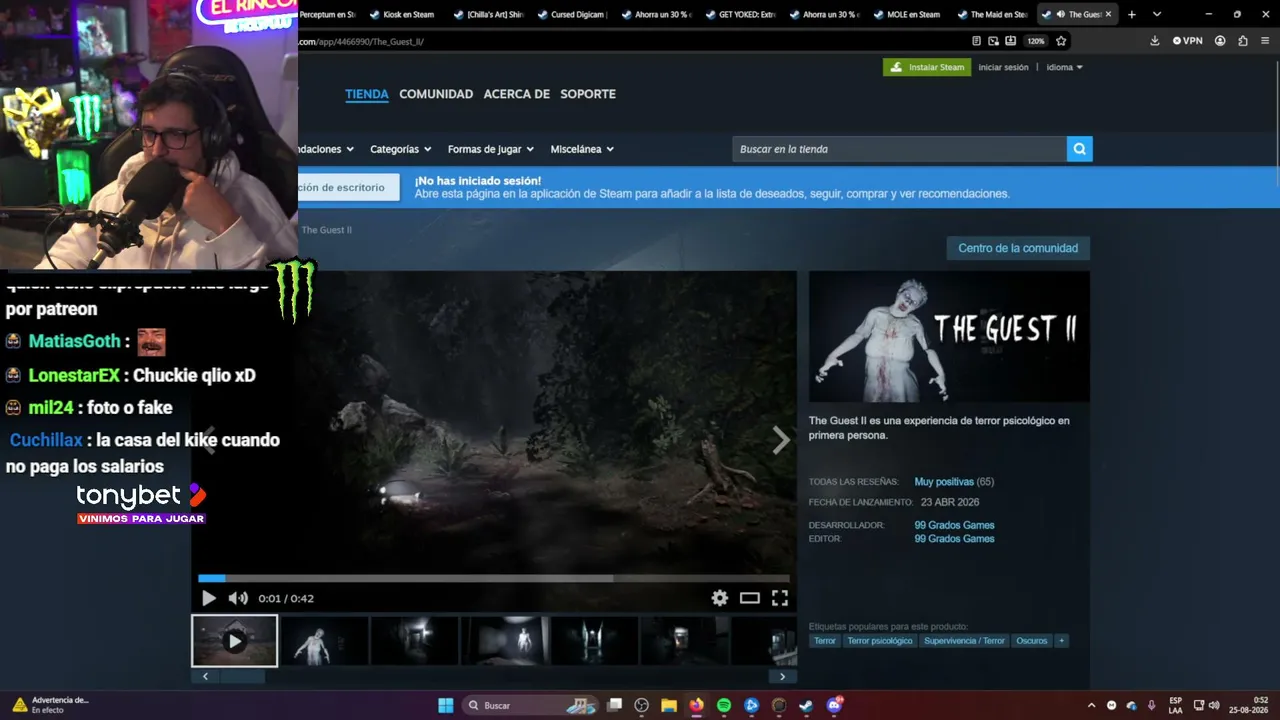Click the 'Terror psicológico' tag
Screen dimensions: 1280x720
click(880, 641)
